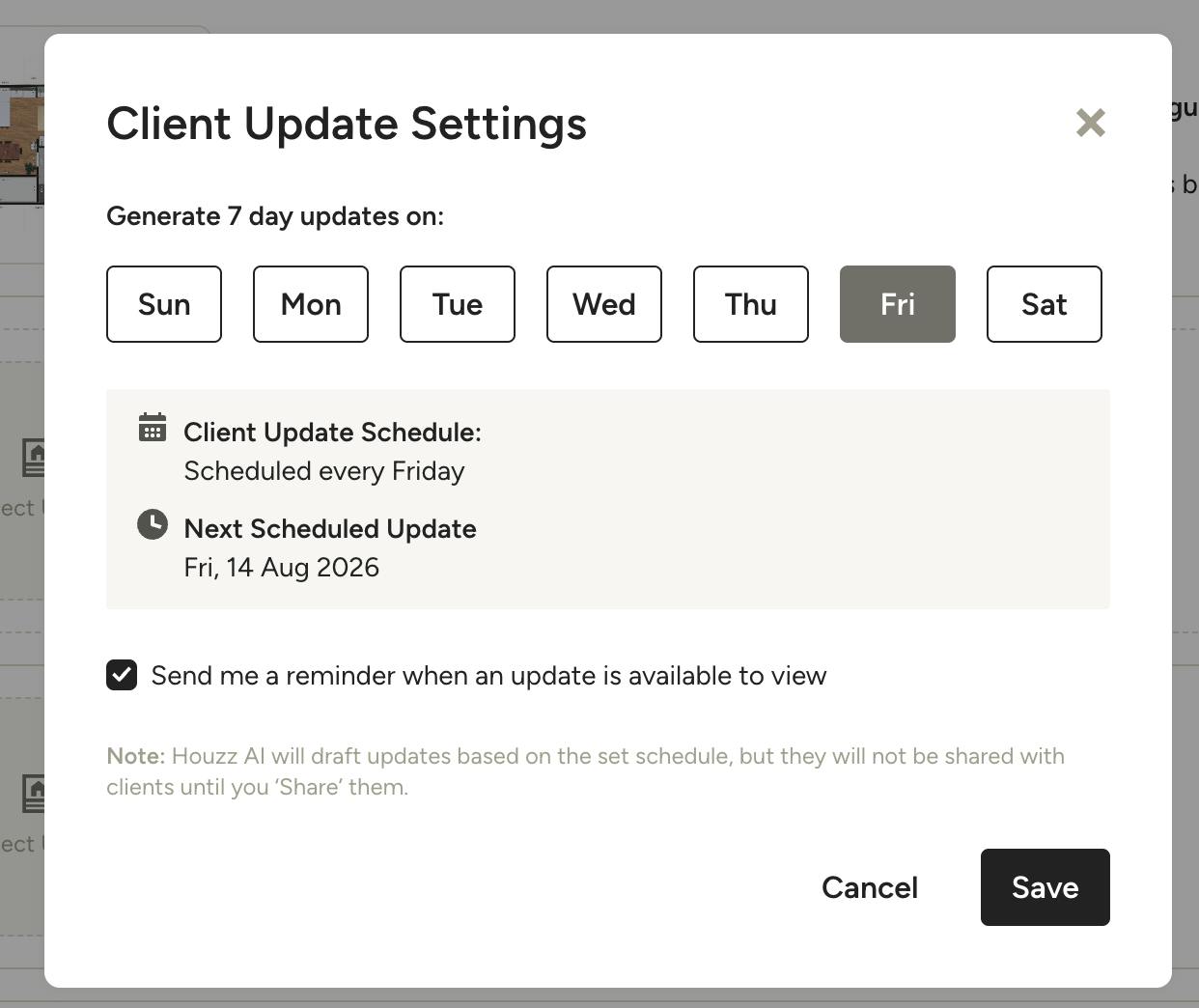Save the client update settings
The image size is (1199, 1008).
click(1046, 887)
